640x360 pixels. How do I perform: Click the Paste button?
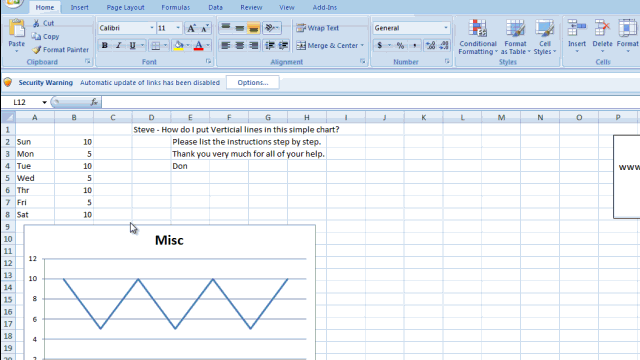tap(17, 36)
